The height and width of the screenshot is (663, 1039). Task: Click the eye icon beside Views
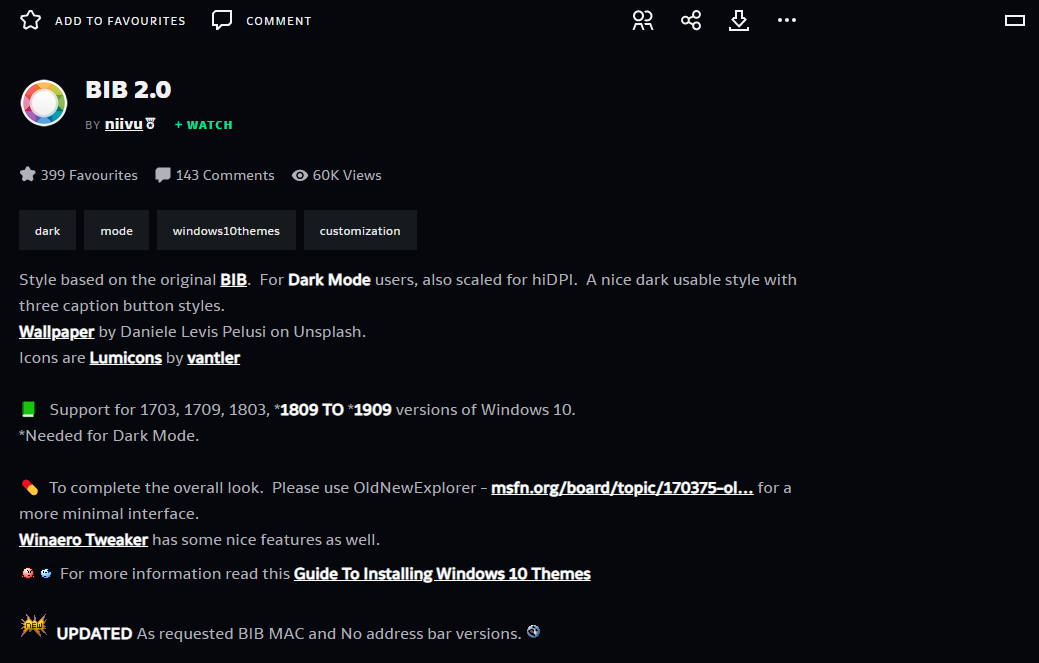[x=300, y=176]
